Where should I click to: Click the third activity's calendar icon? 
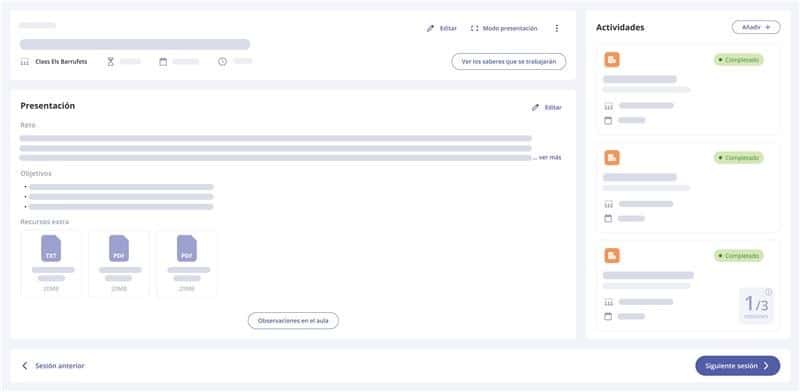[x=608, y=316]
